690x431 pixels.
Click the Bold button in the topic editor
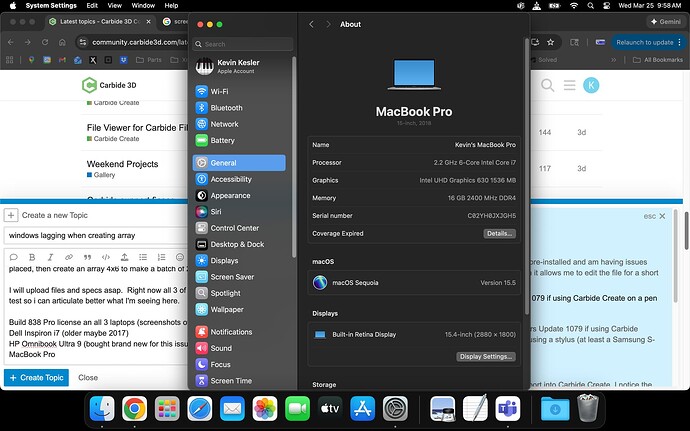point(32,257)
